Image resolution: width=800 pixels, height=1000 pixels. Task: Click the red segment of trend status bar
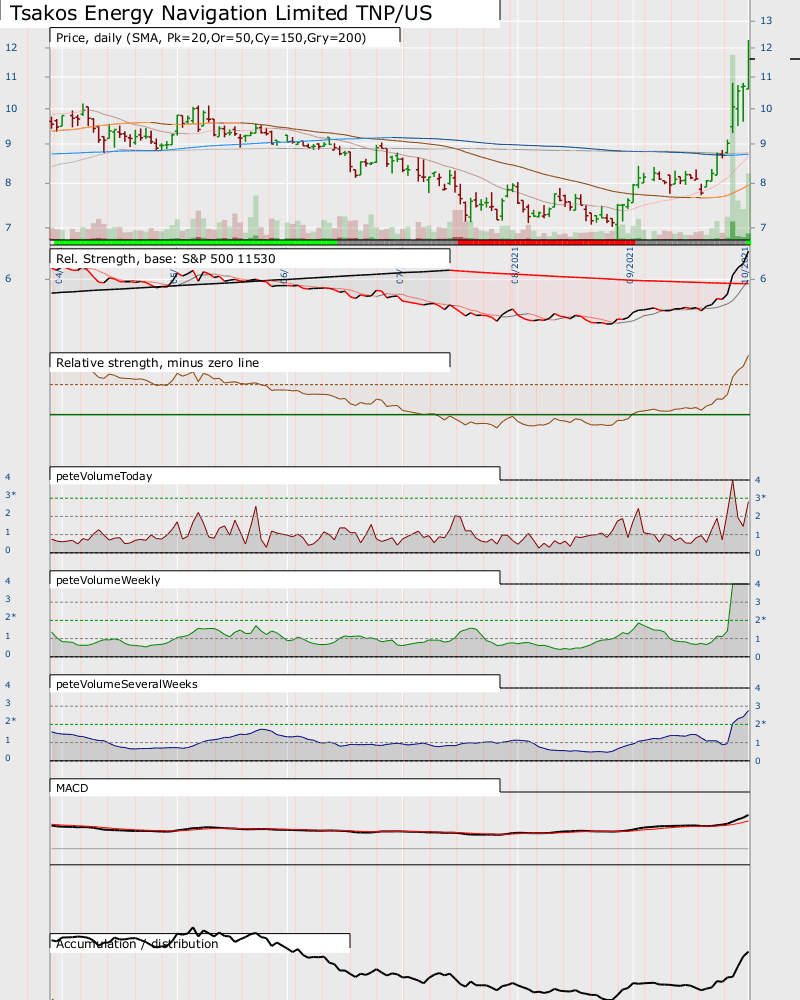547,242
